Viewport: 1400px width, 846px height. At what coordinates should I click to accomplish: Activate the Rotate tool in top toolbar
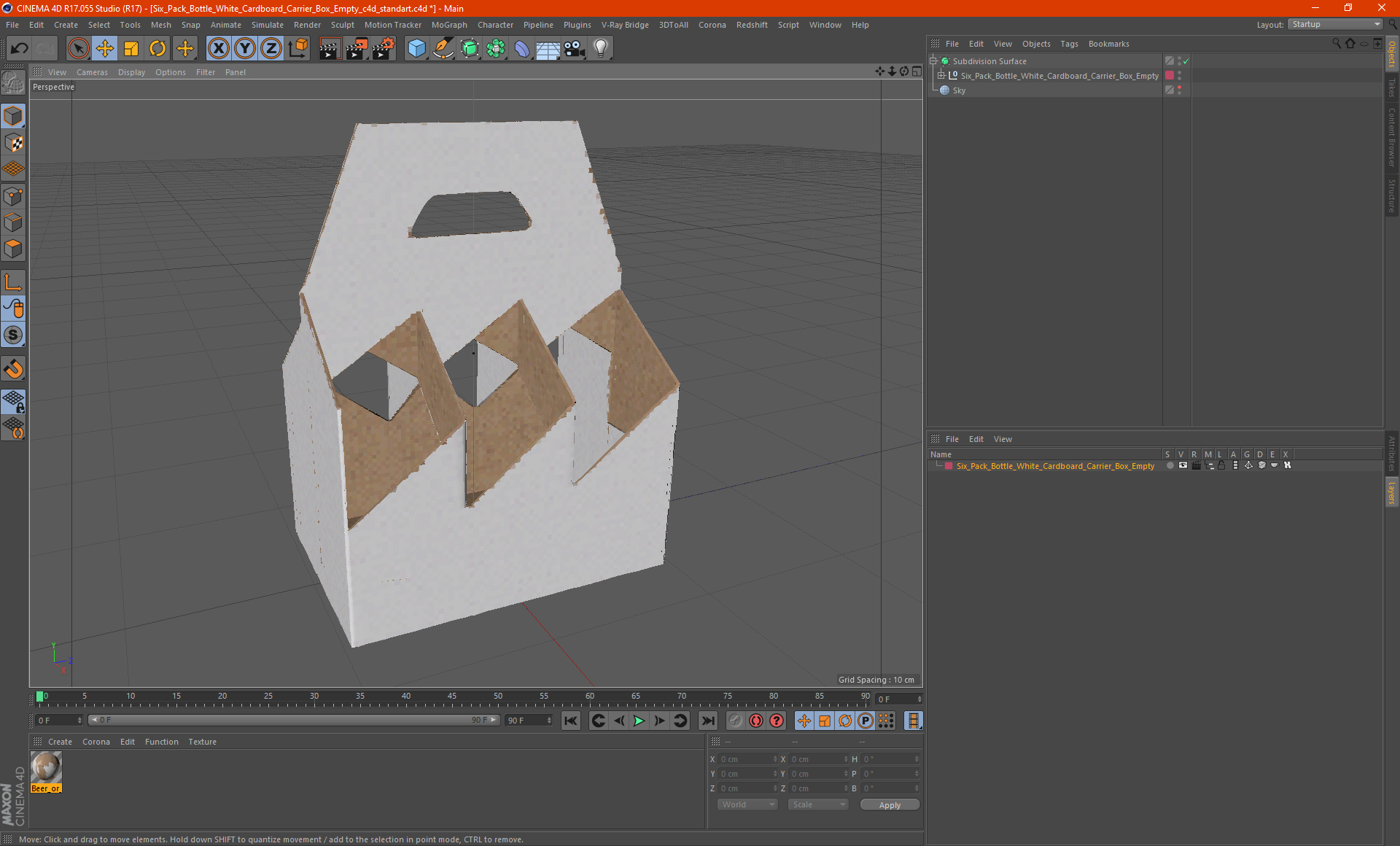click(x=157, y=49)
